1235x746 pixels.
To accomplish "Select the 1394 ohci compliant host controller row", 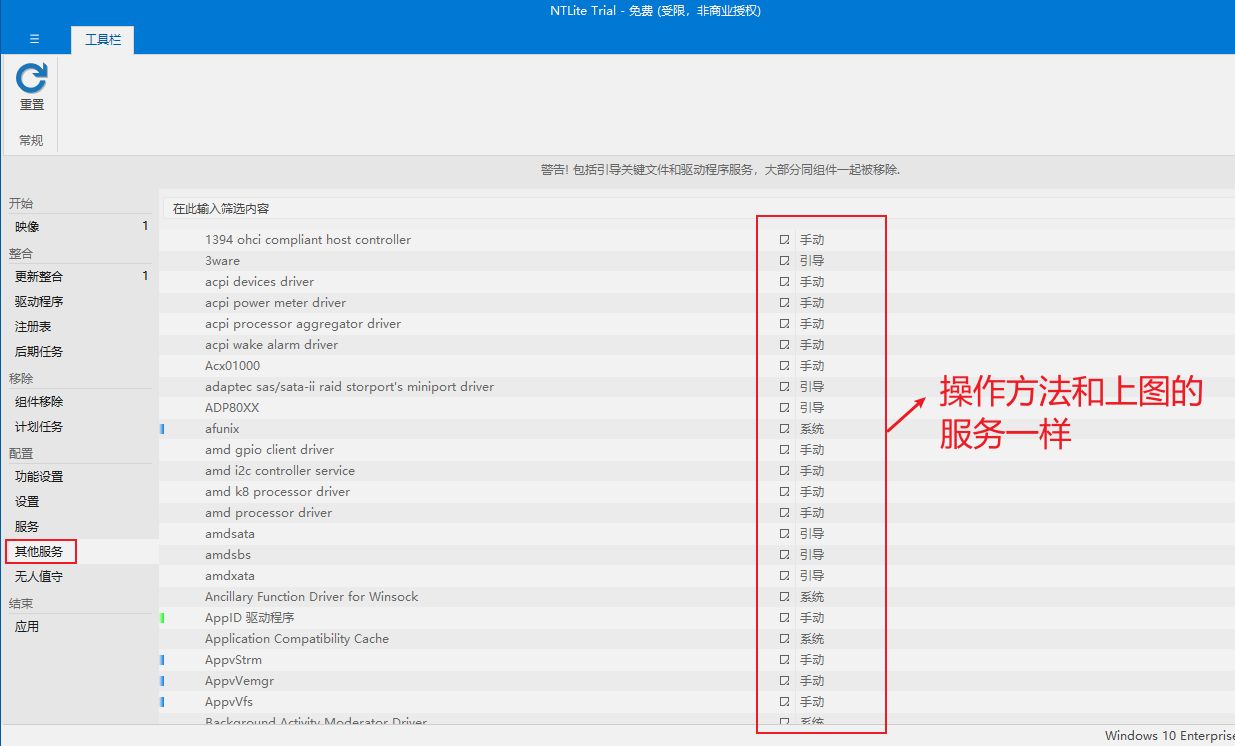I will pos(308,240).
